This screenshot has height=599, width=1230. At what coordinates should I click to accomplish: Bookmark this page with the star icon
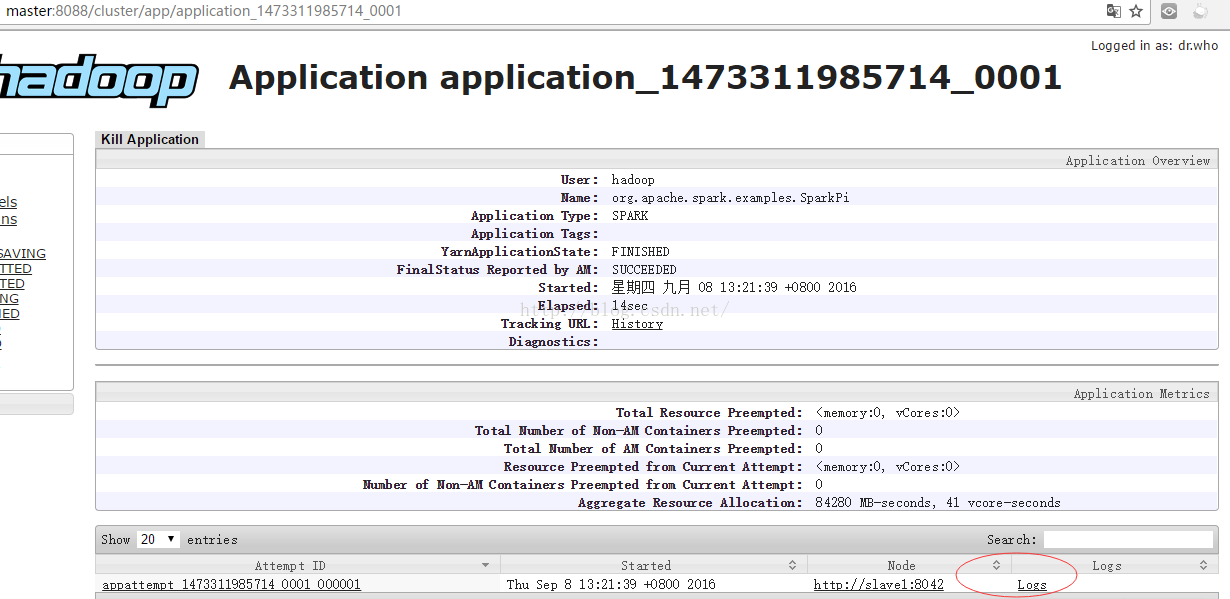(x=1136, y=11)
